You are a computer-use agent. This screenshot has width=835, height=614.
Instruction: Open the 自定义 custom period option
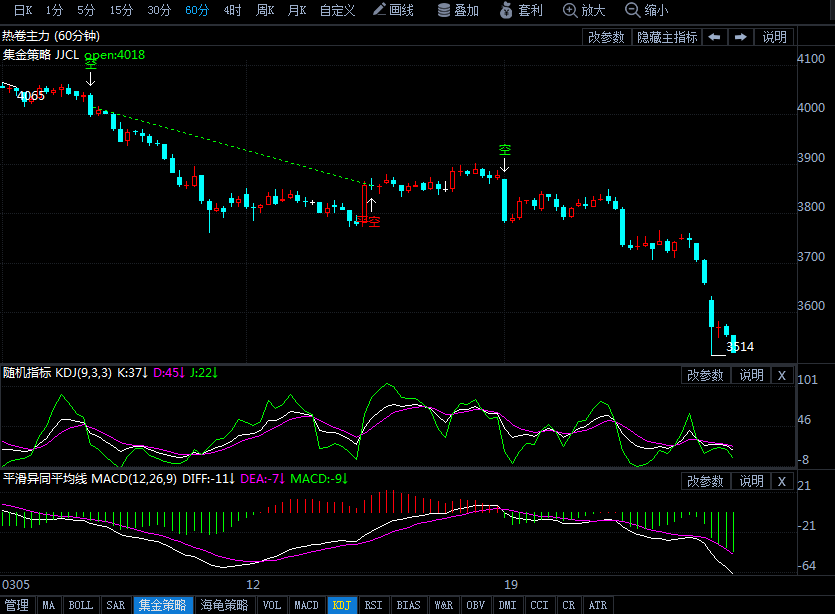(x=337, y=10)
